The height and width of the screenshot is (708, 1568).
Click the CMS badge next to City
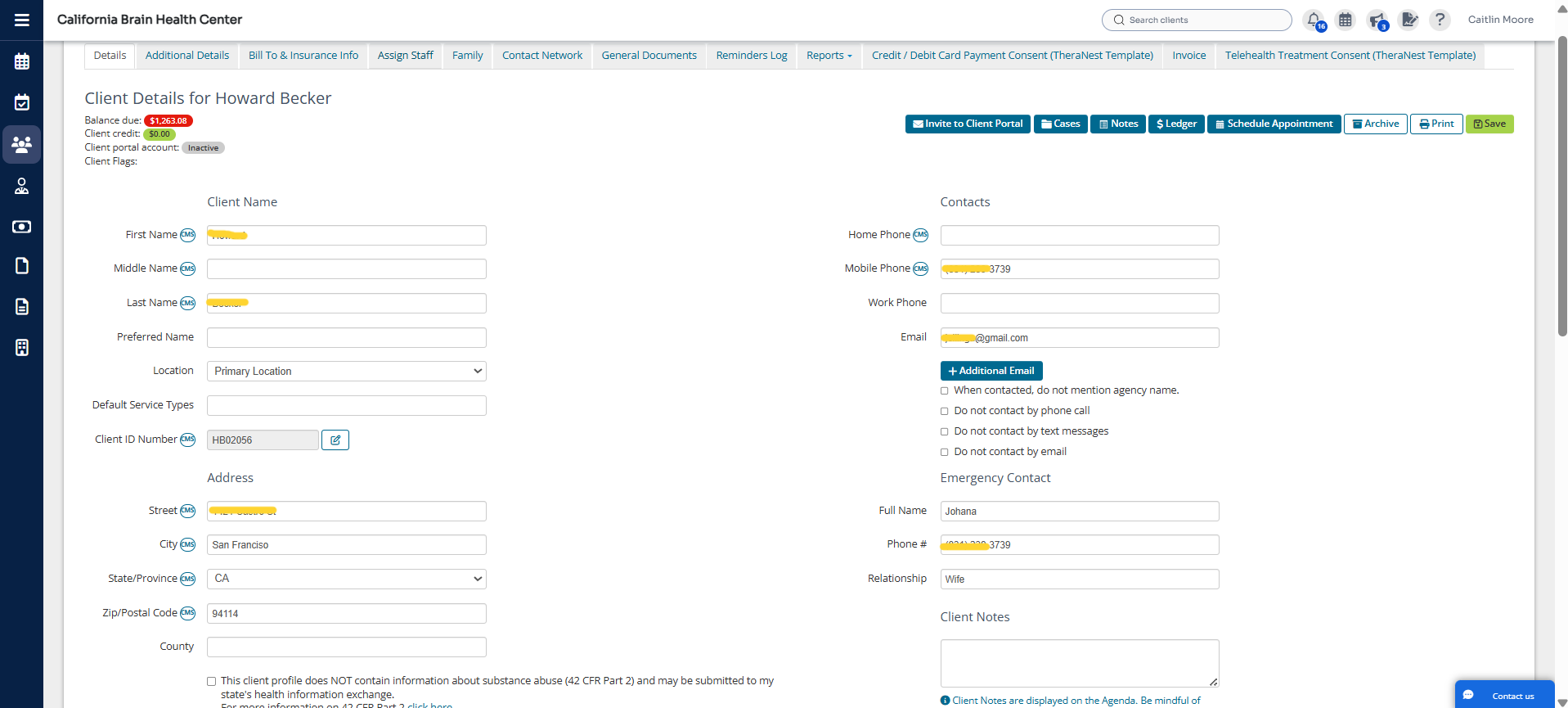tap(188, 544)
